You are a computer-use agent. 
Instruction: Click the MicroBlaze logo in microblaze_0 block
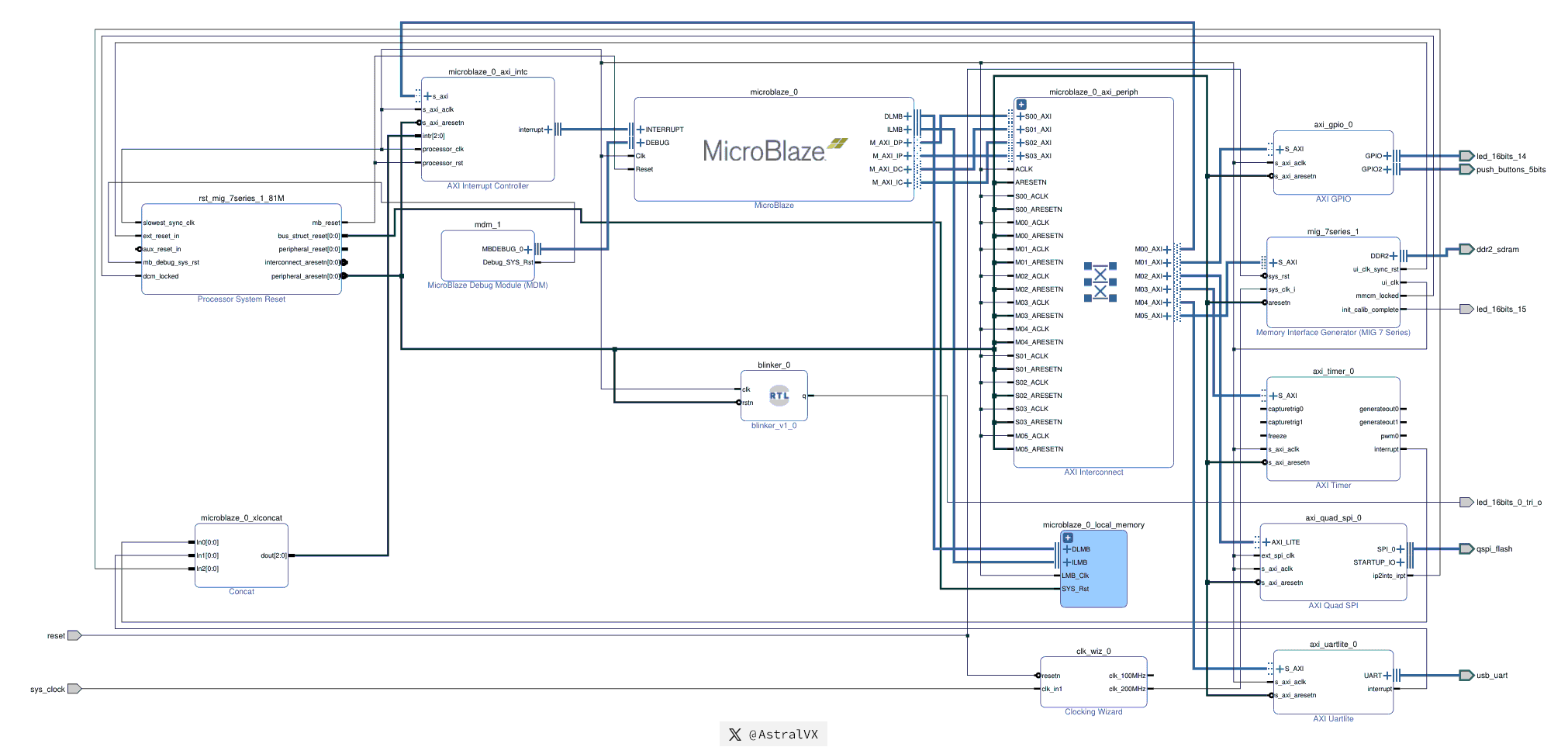[773, 150]
